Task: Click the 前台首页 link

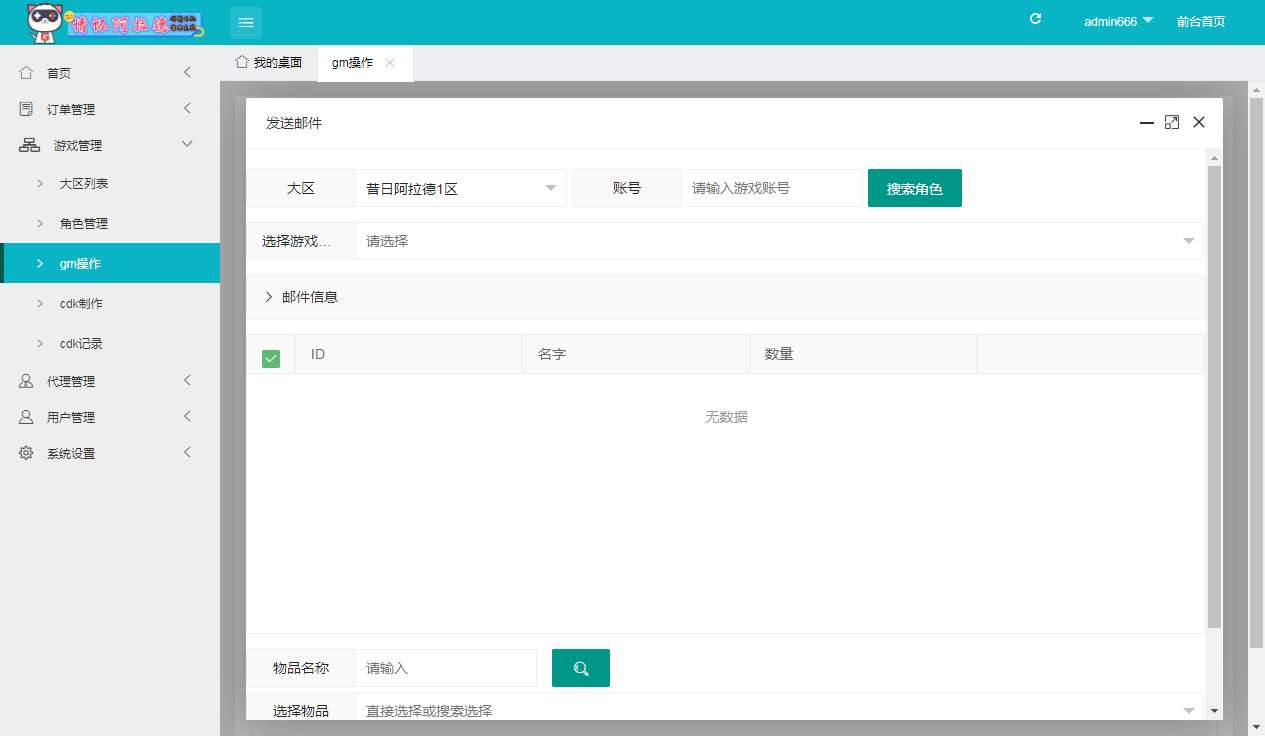Action: (1200, 21)
